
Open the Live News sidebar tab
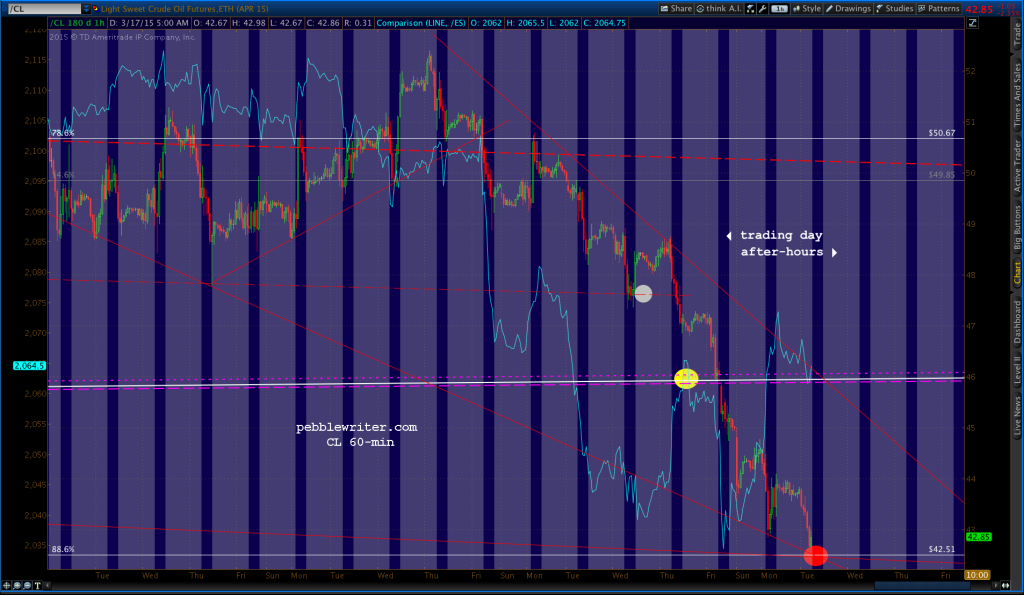click(1017, 416)
